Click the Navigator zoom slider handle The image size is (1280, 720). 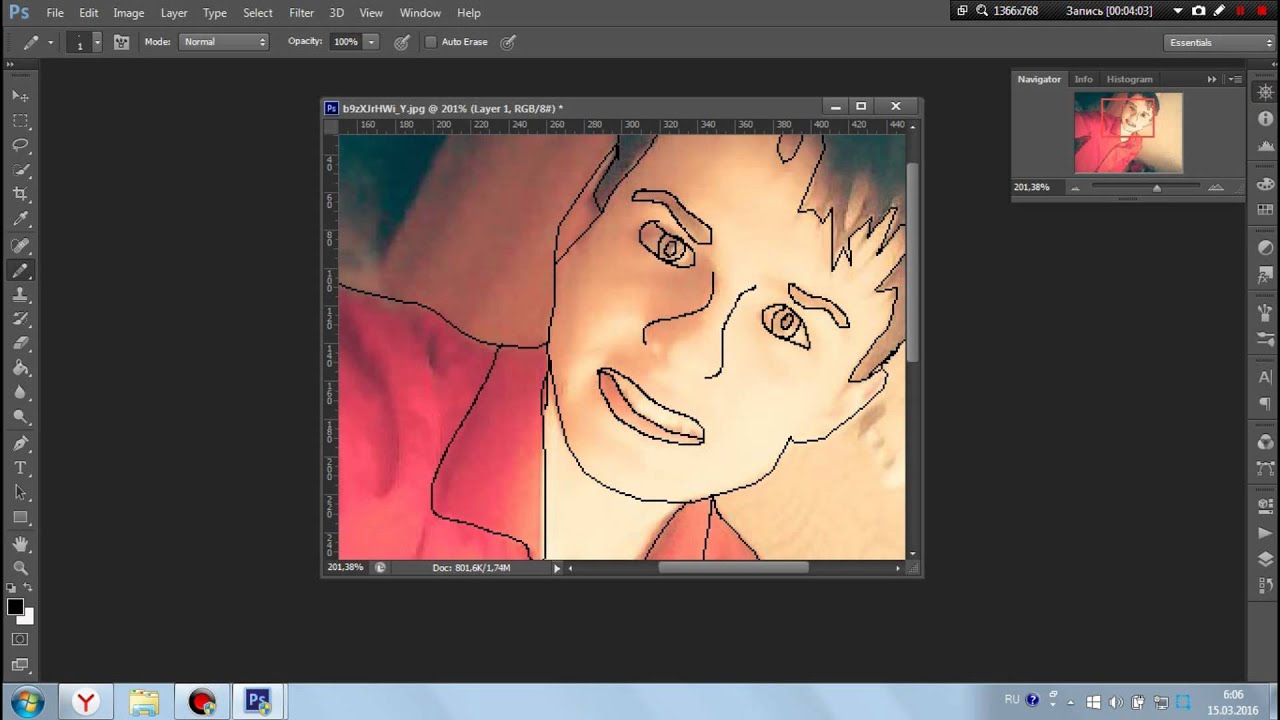(x=1157, y=188)
